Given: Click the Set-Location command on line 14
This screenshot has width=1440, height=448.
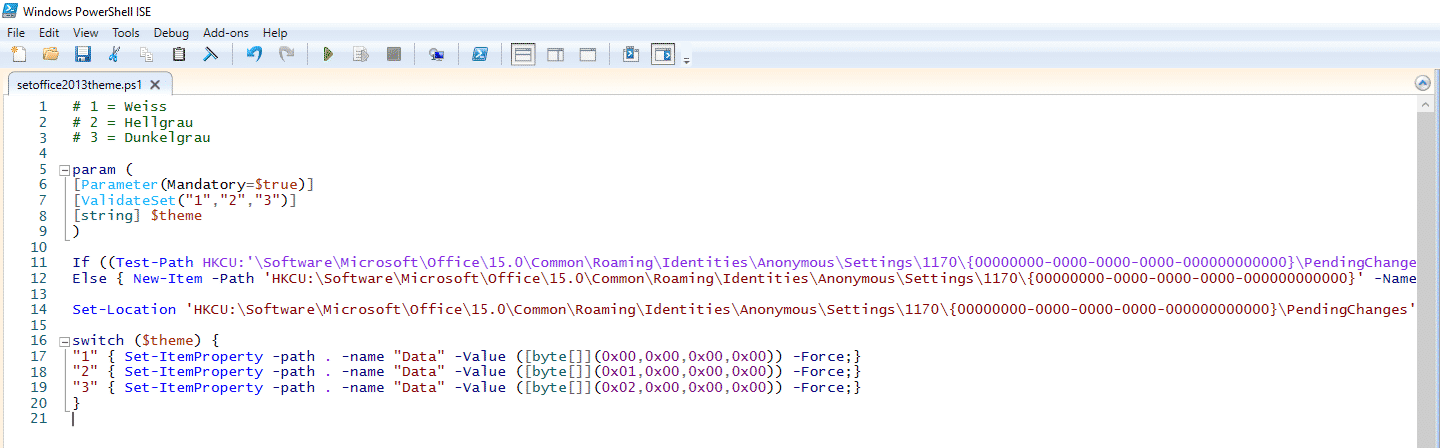Looking at the screenshot, I should tap(745, 309).
